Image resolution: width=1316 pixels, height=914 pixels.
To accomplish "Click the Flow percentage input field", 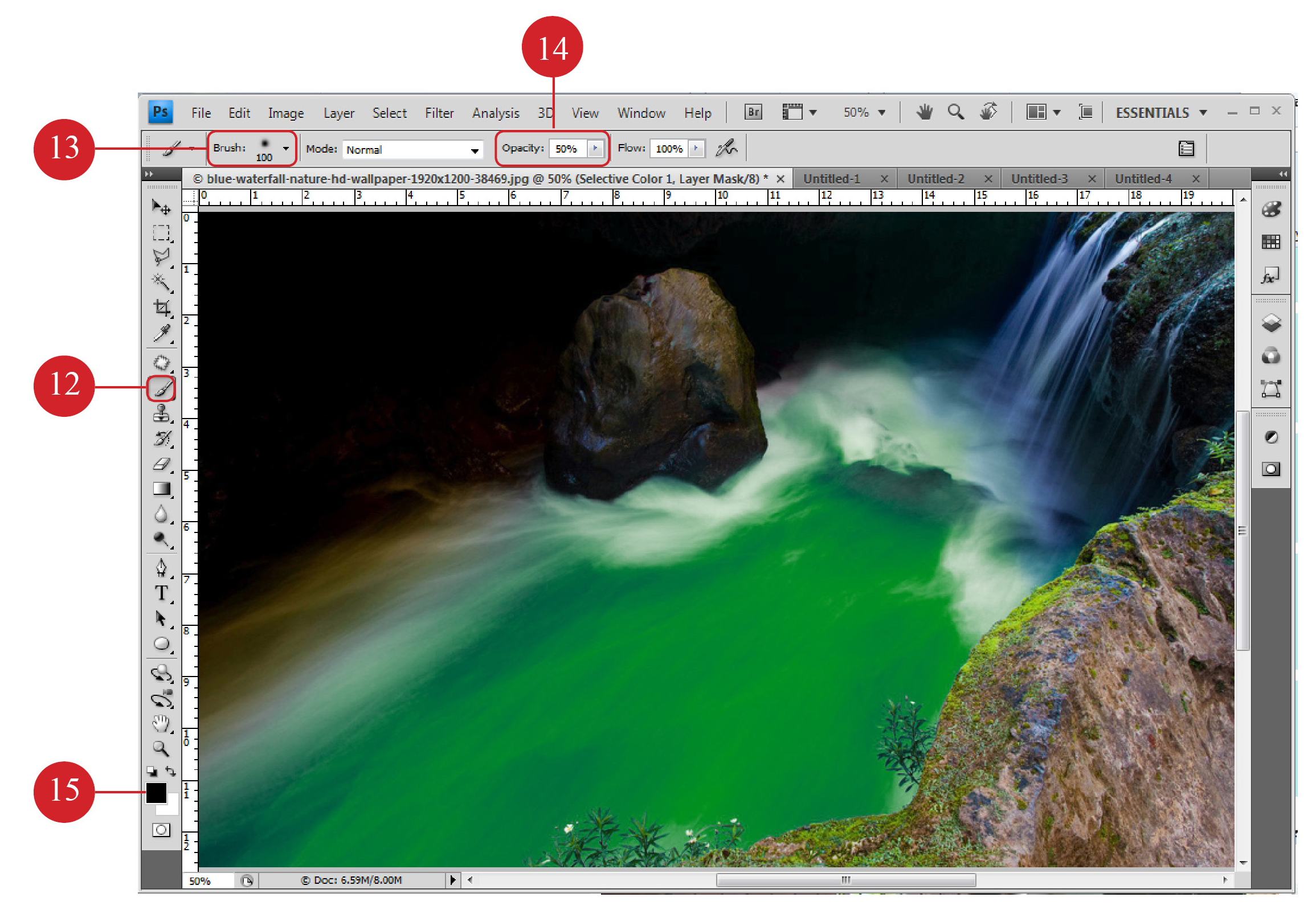I will click(669, 149).
